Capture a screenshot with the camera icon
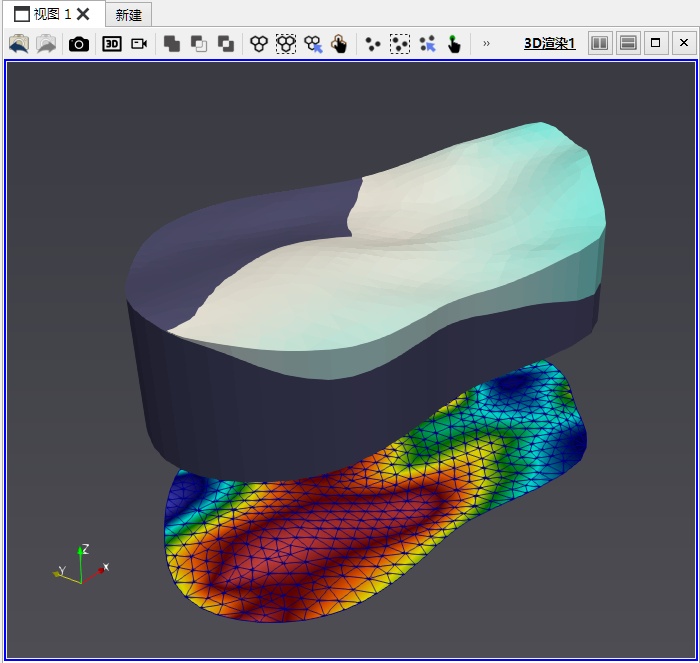 (79, 44)
